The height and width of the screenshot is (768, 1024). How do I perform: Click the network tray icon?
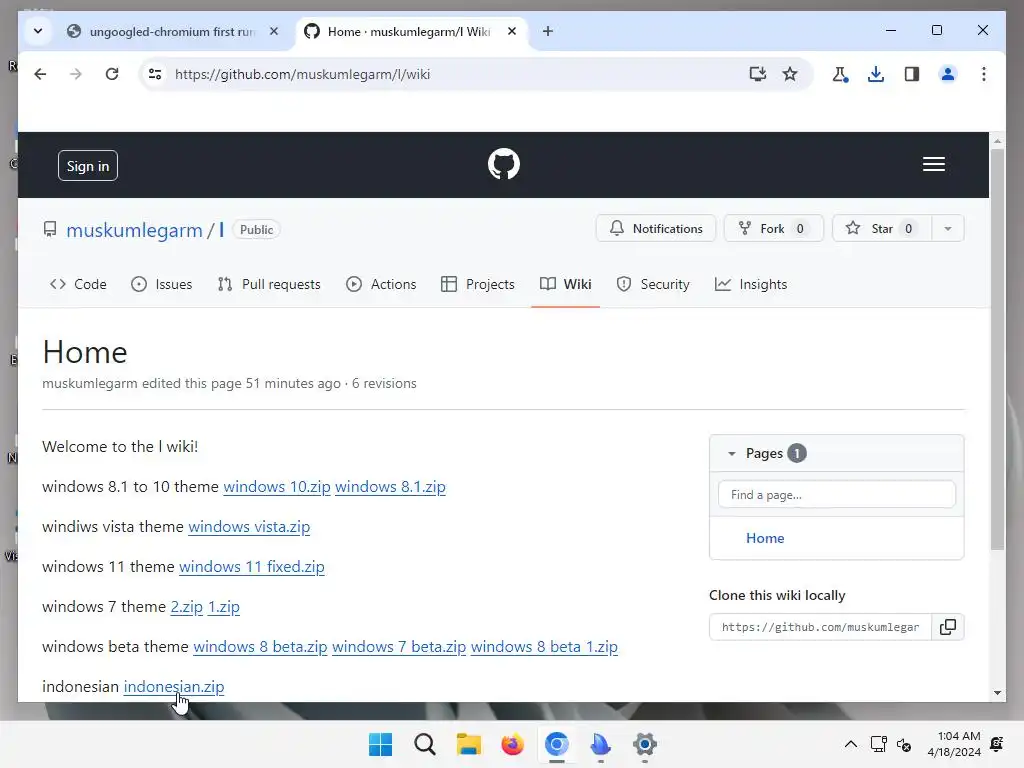point(878,744)
